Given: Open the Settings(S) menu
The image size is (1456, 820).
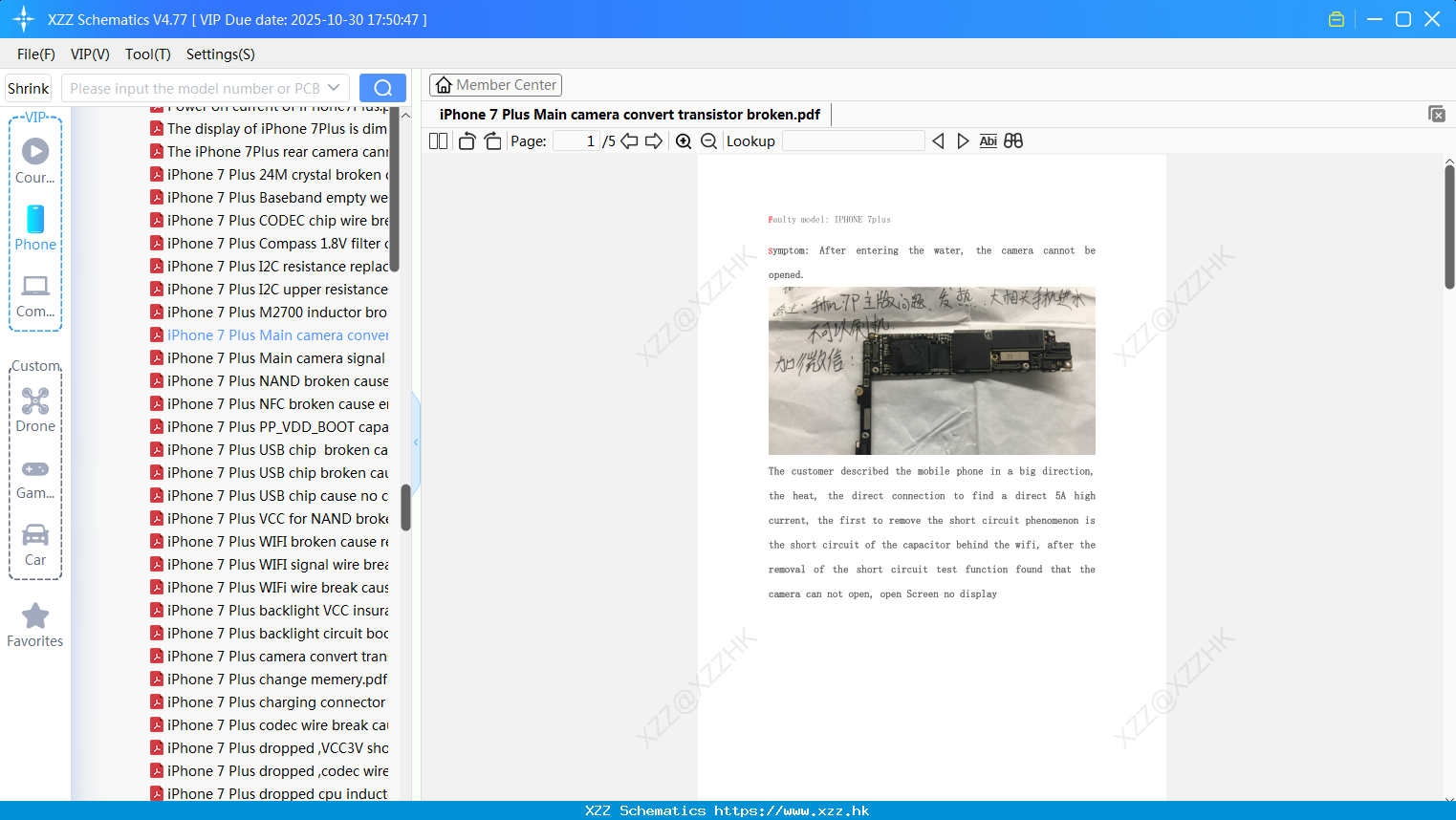Looking at the screenshot, I should pyautogui.click(x=221, y=54).
